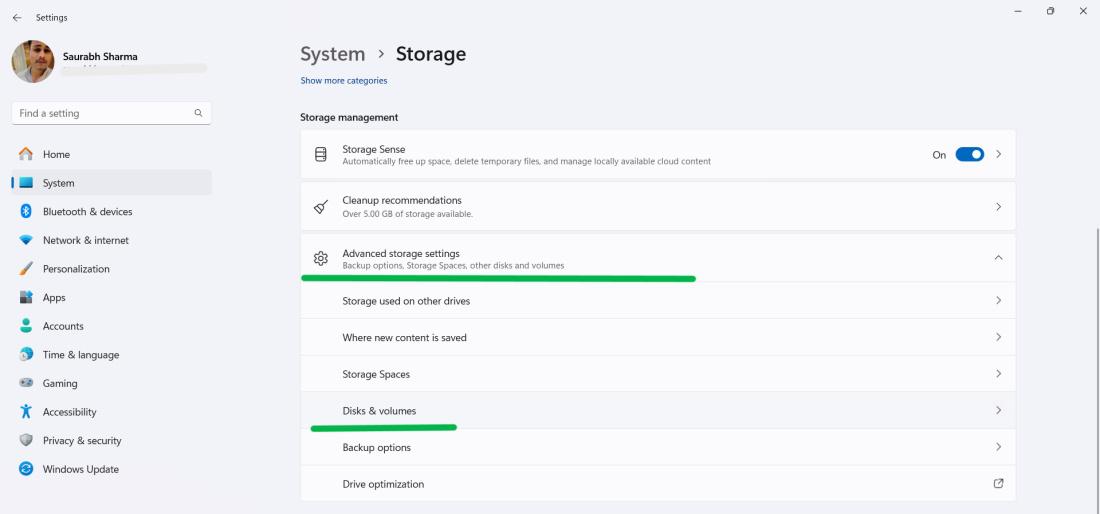Open Drive optimization external link
This screenshot has width=1100, height=514.
point(998,484)
